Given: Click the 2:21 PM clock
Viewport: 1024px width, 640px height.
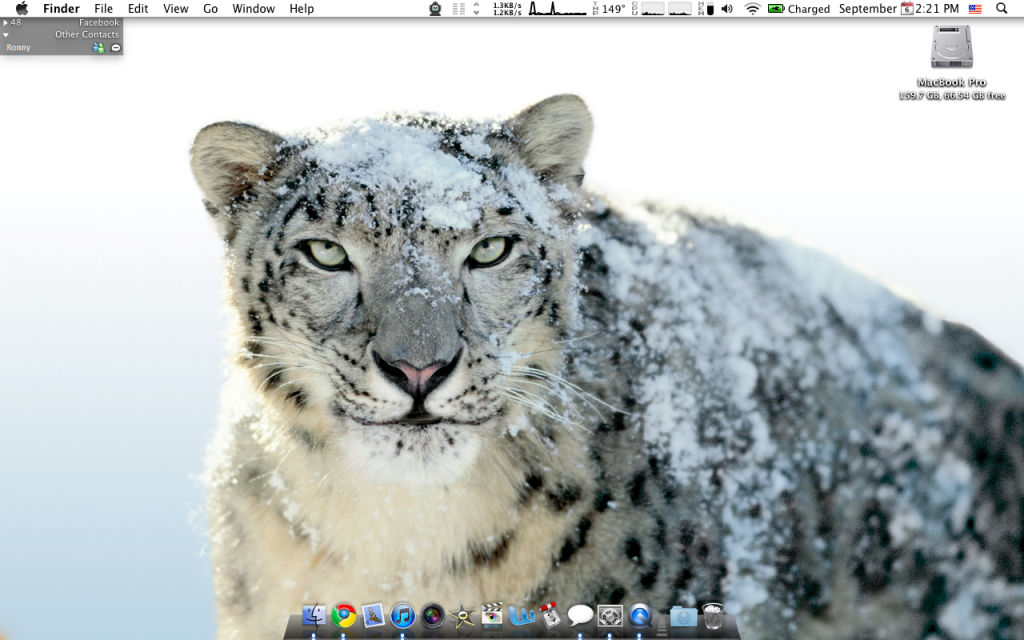Looking at the screenshot, I should pos(937,8).
